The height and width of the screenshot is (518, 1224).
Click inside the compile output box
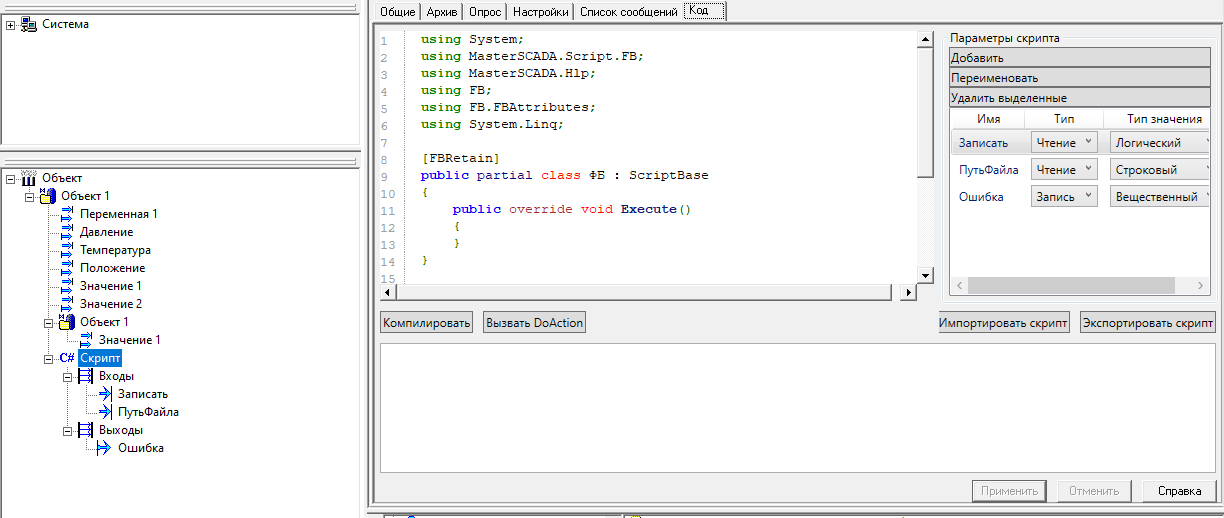(797, 408)
